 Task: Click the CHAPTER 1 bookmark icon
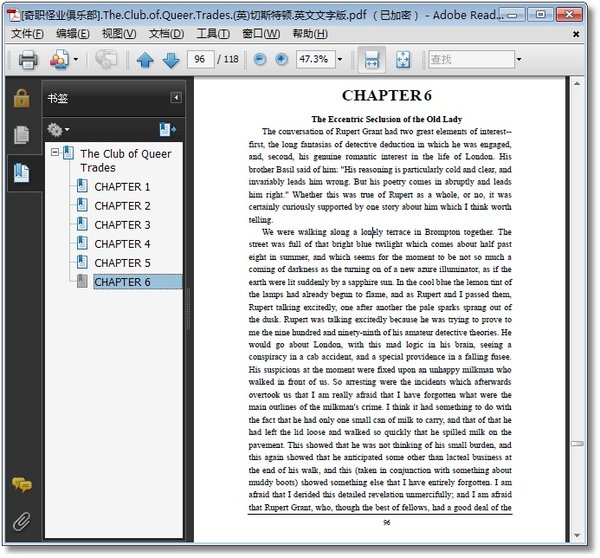82,186
